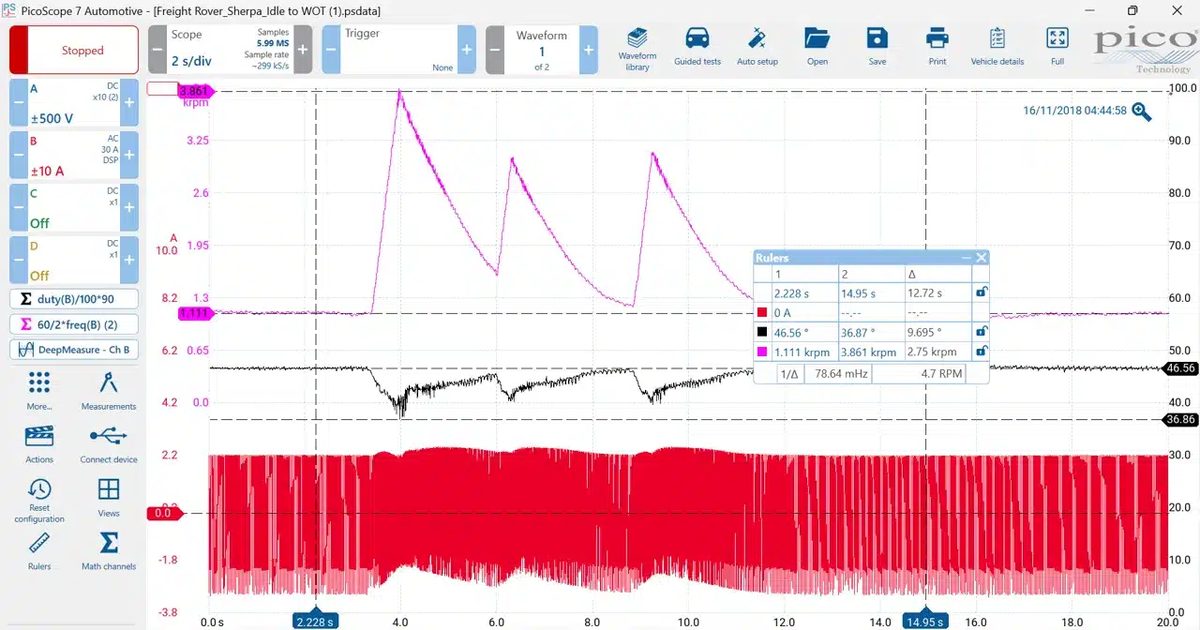Click the red 0.0 channel B offset handle
The image size is (1200, 630).
click(165, 513)
